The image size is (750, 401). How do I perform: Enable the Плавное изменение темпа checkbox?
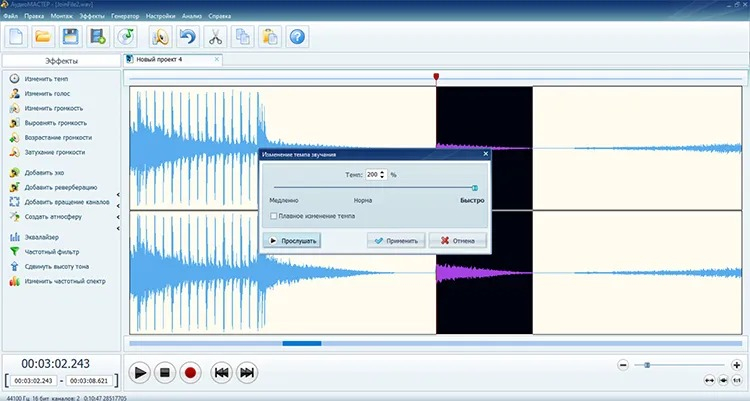274,216
